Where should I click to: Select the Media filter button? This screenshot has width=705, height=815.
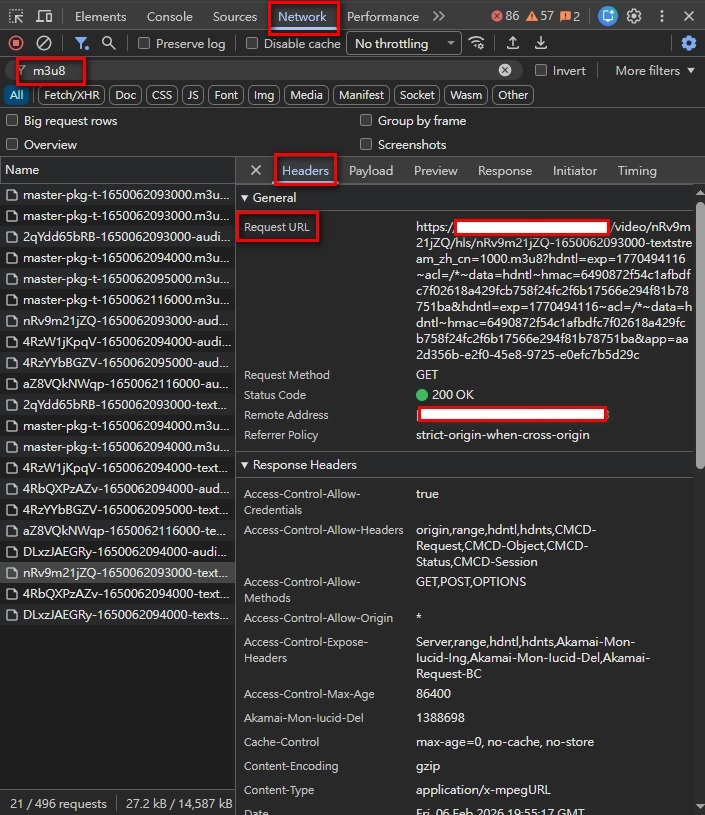tap(306, 95)
